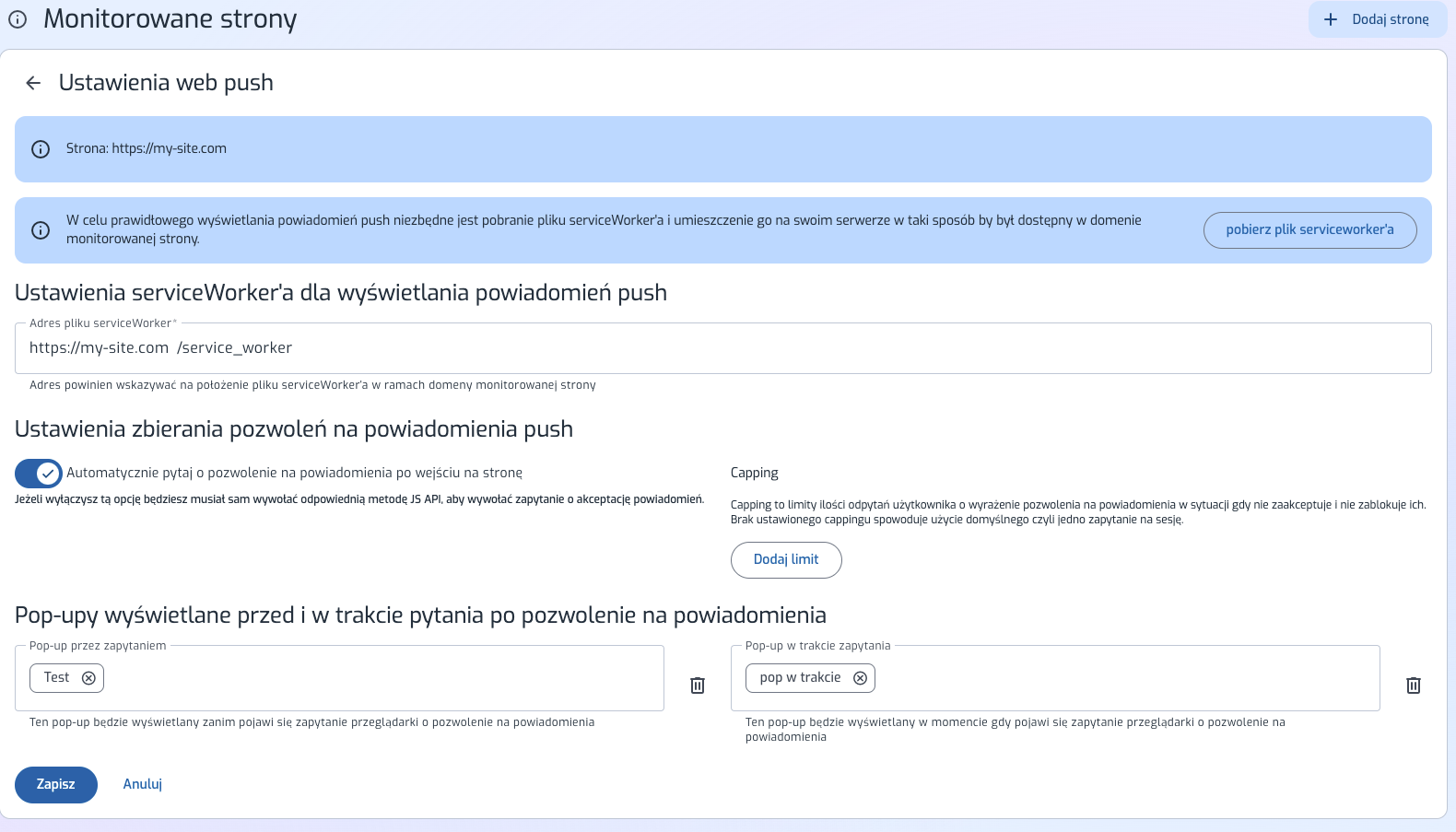Image resolution: width=1456 pixels, height=832 pixels.
Task: Click the Dodaj limit button
Action: click(785, 560)
